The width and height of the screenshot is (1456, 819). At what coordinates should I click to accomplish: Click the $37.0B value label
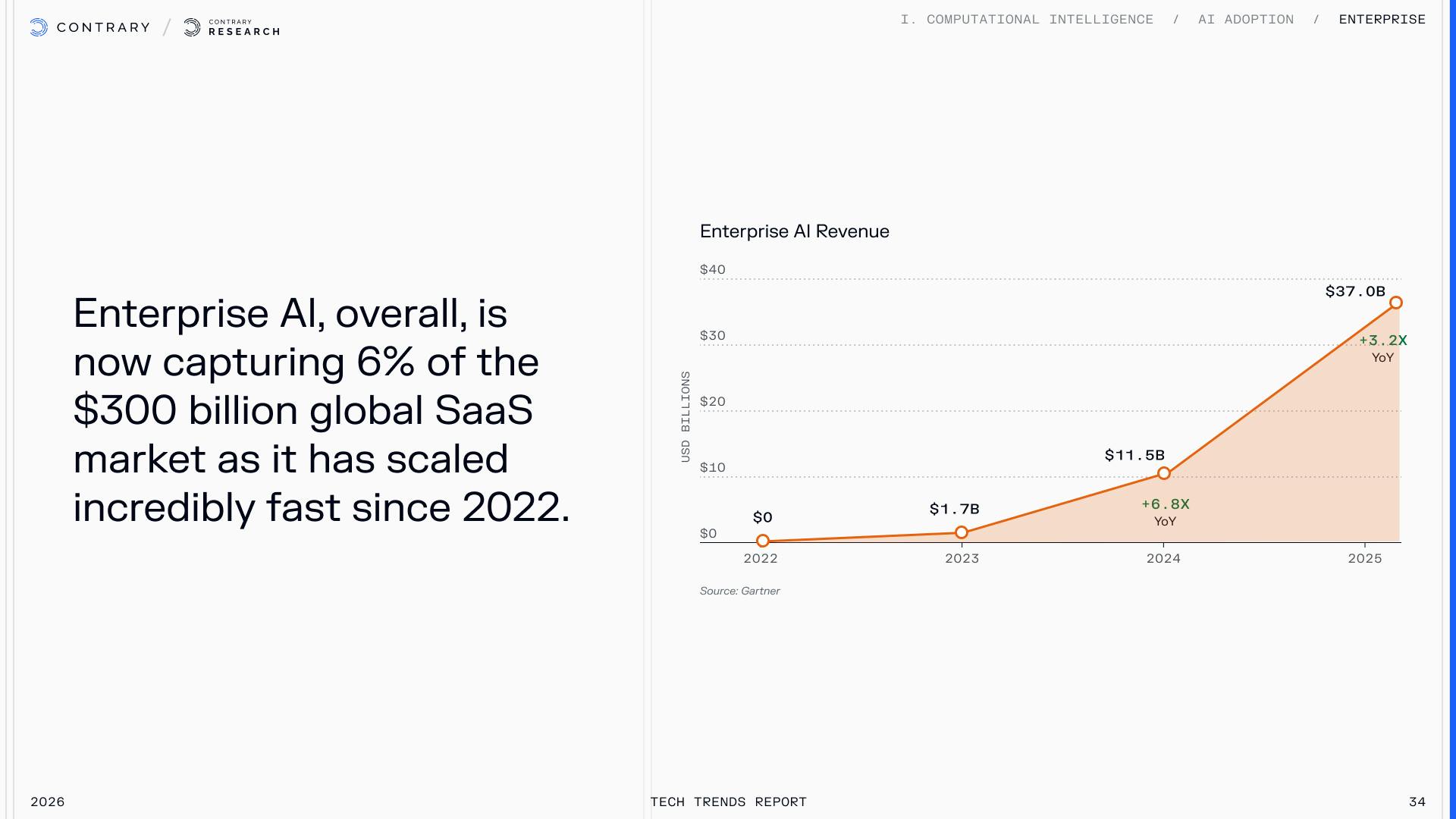[x=1355, y=291]
